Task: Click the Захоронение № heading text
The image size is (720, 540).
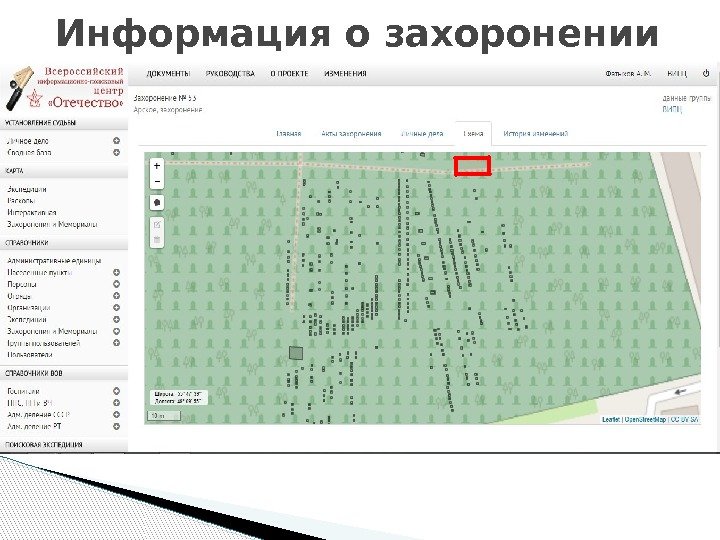Action: tap(165, 98)
